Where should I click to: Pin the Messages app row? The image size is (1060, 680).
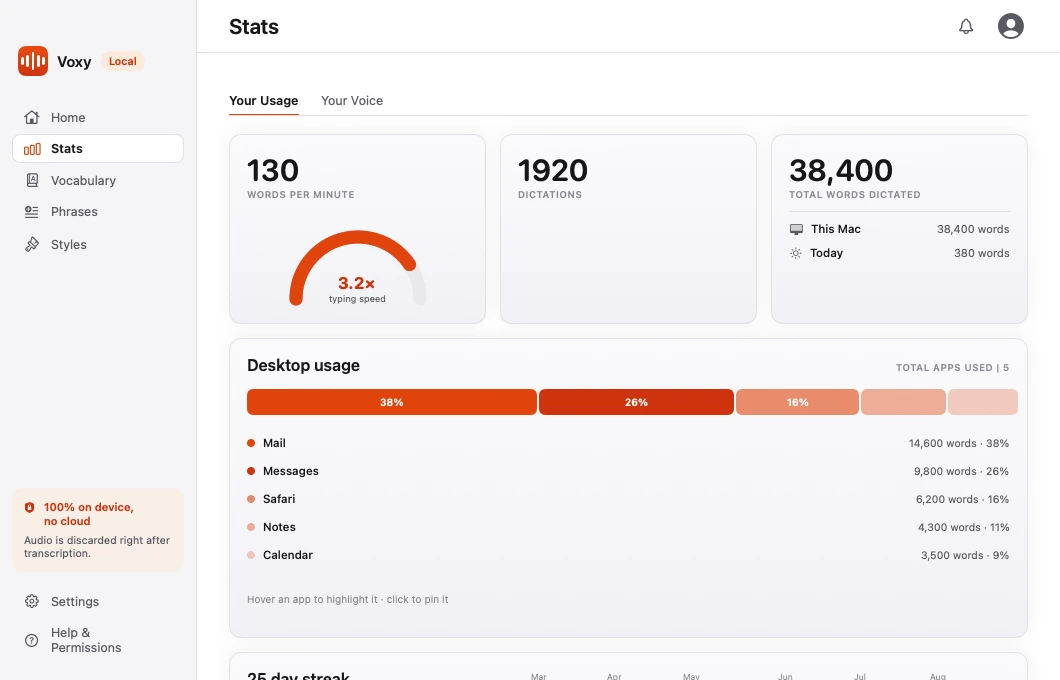click(x=628, y=471)
